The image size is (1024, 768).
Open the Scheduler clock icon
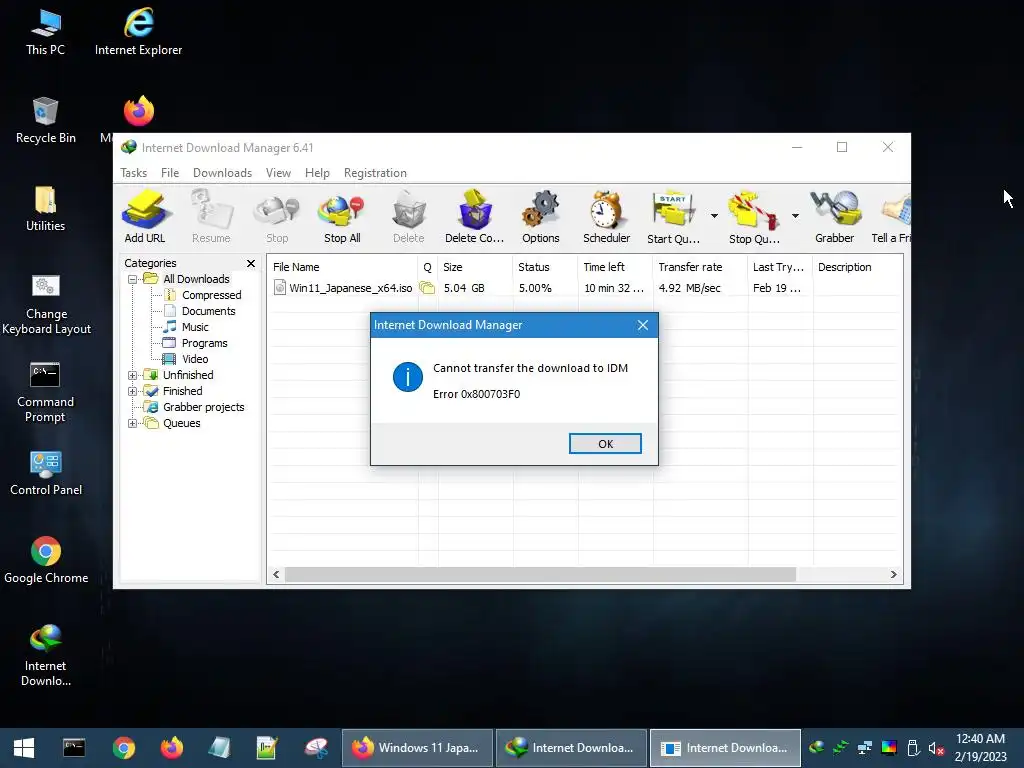(607, 217)
